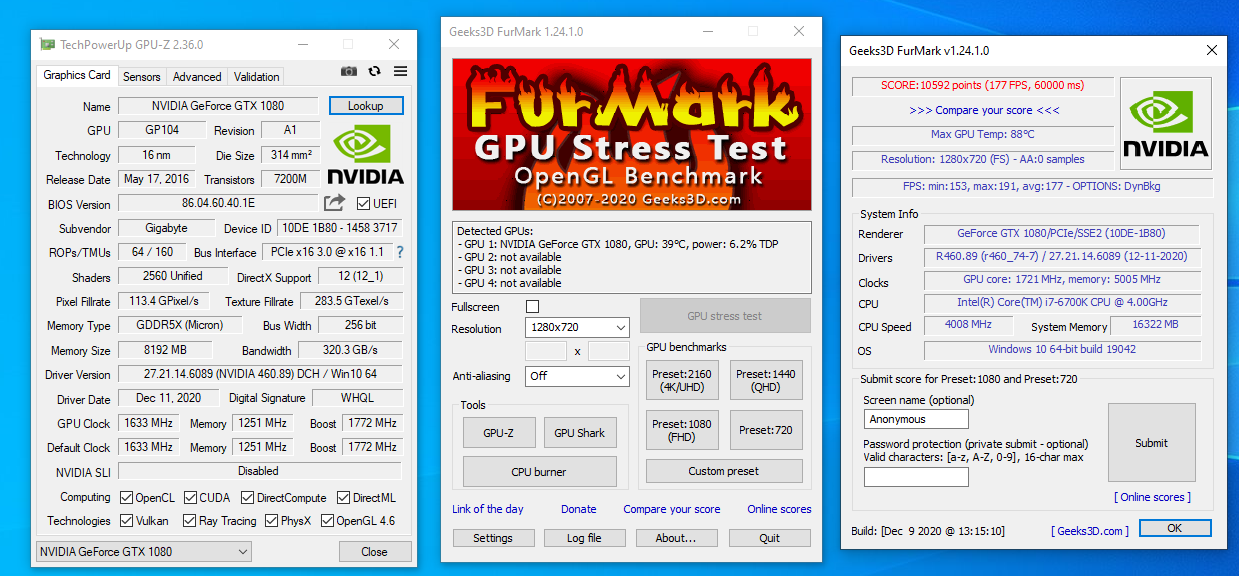Screen dimensions: 1239x576
Task: Toggle the Ray Tracing checkbox
Action: (x=188, y=520)
